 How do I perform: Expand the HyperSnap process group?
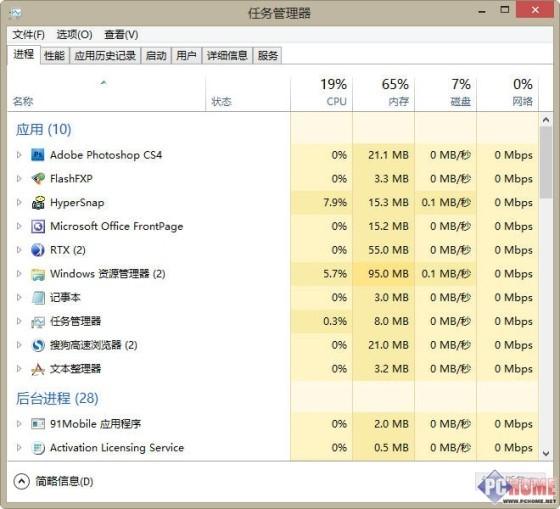(x=19, y=203)
